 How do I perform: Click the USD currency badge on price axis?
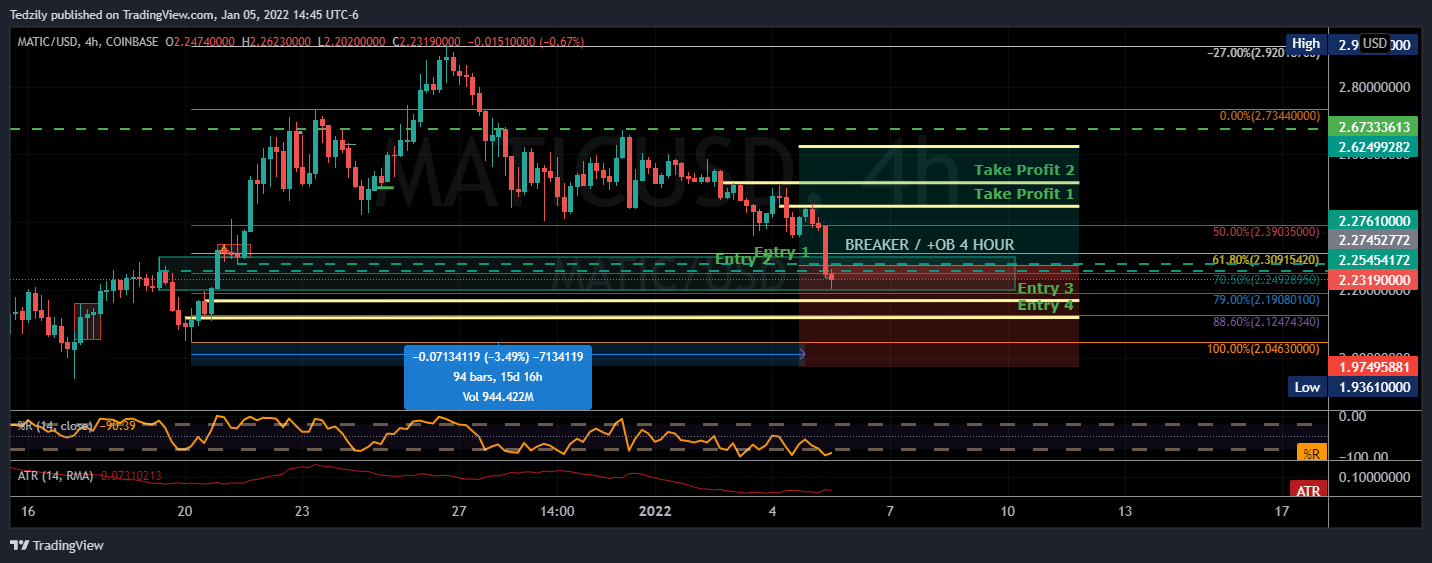[1375, 43]
